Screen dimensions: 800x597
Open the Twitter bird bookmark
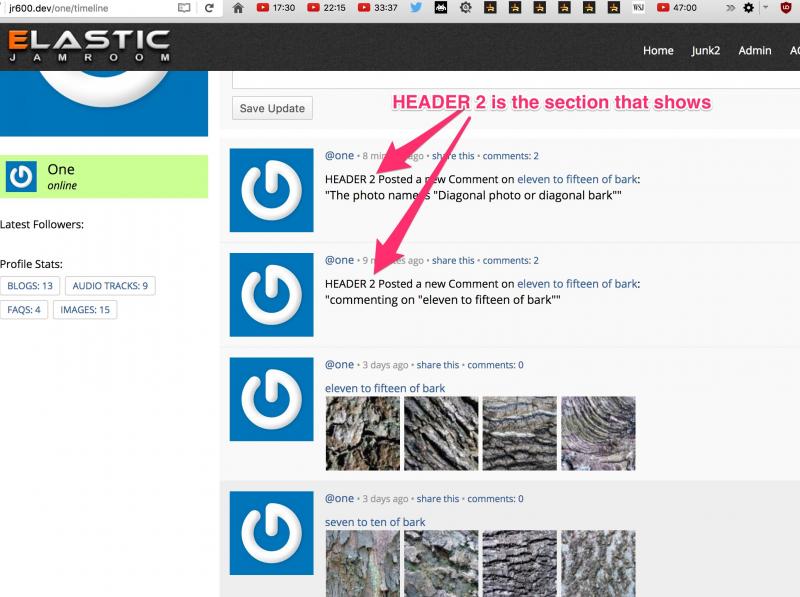pyautogui.click(x=416, y=8)
